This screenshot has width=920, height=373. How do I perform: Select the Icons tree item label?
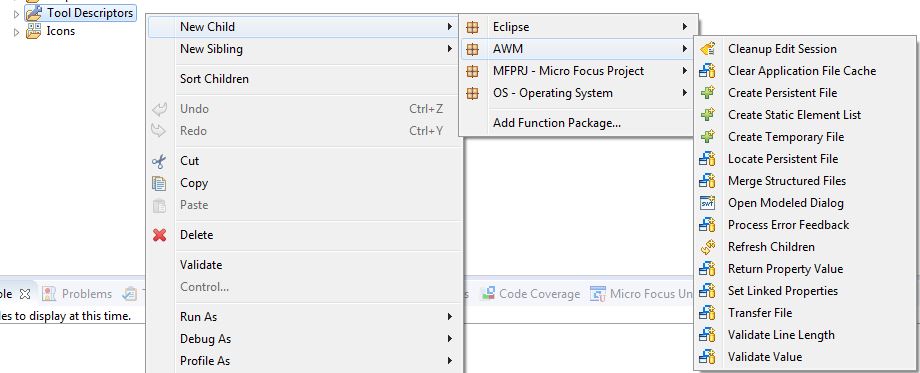(x=60, y=30)
